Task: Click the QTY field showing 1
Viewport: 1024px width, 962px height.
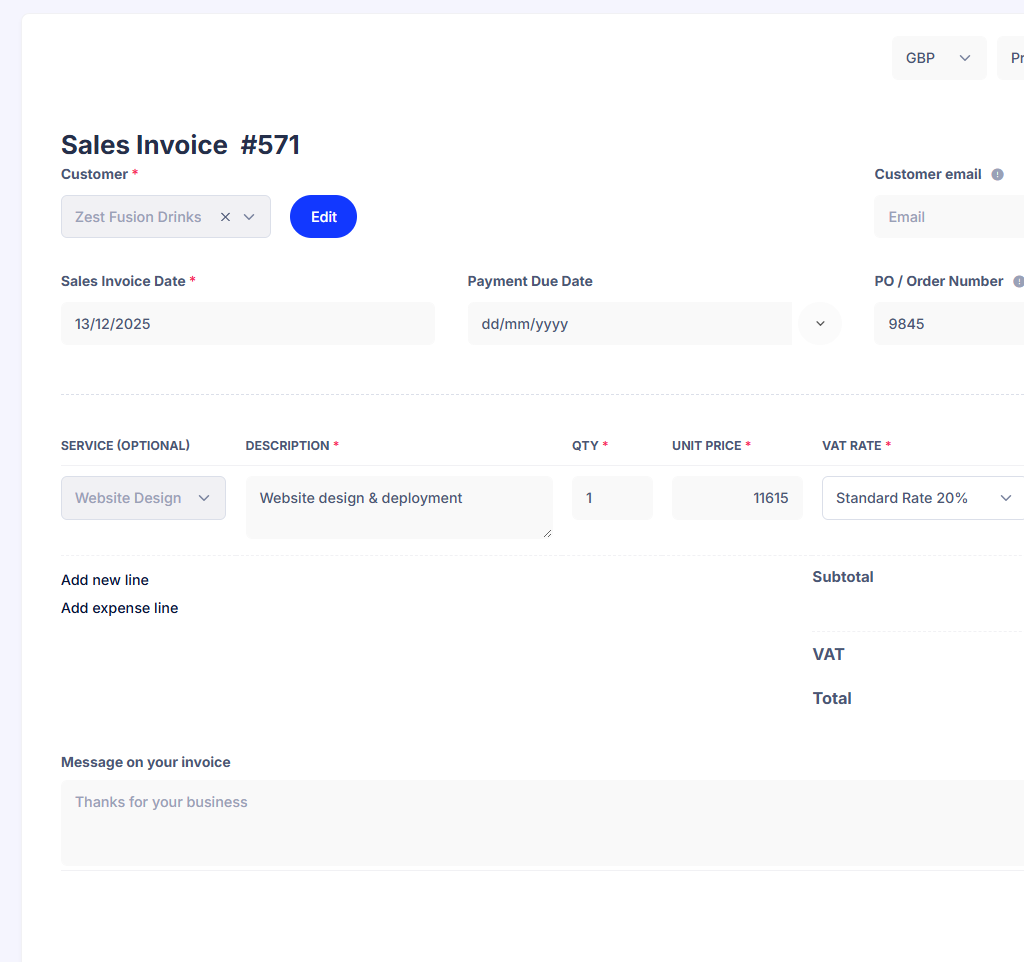Action: tap(612, 497)
